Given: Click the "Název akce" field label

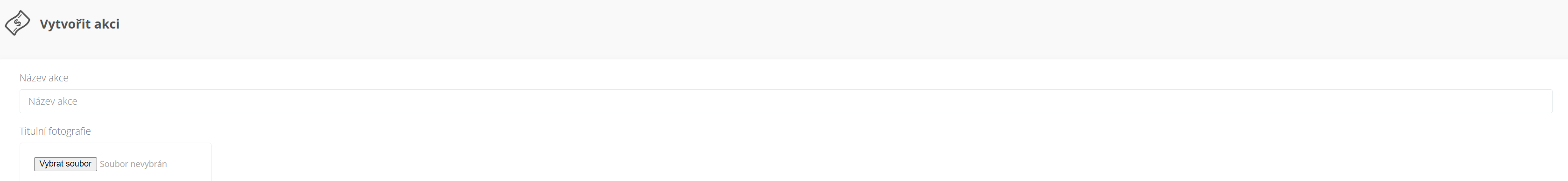Looking at the screenshot, I should pyautogui.click(x=44, y=78).
